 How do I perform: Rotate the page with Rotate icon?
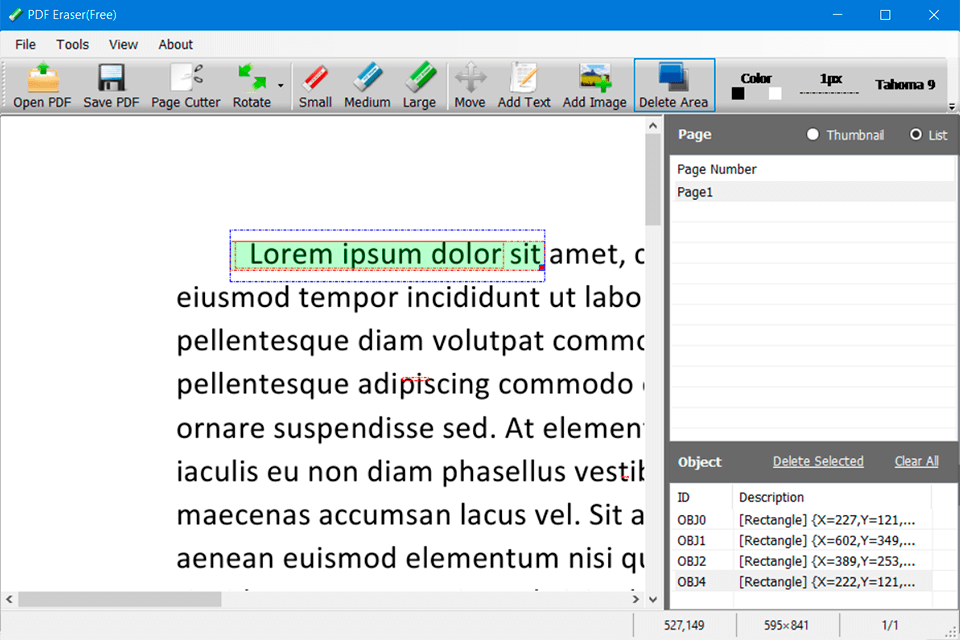252,85
